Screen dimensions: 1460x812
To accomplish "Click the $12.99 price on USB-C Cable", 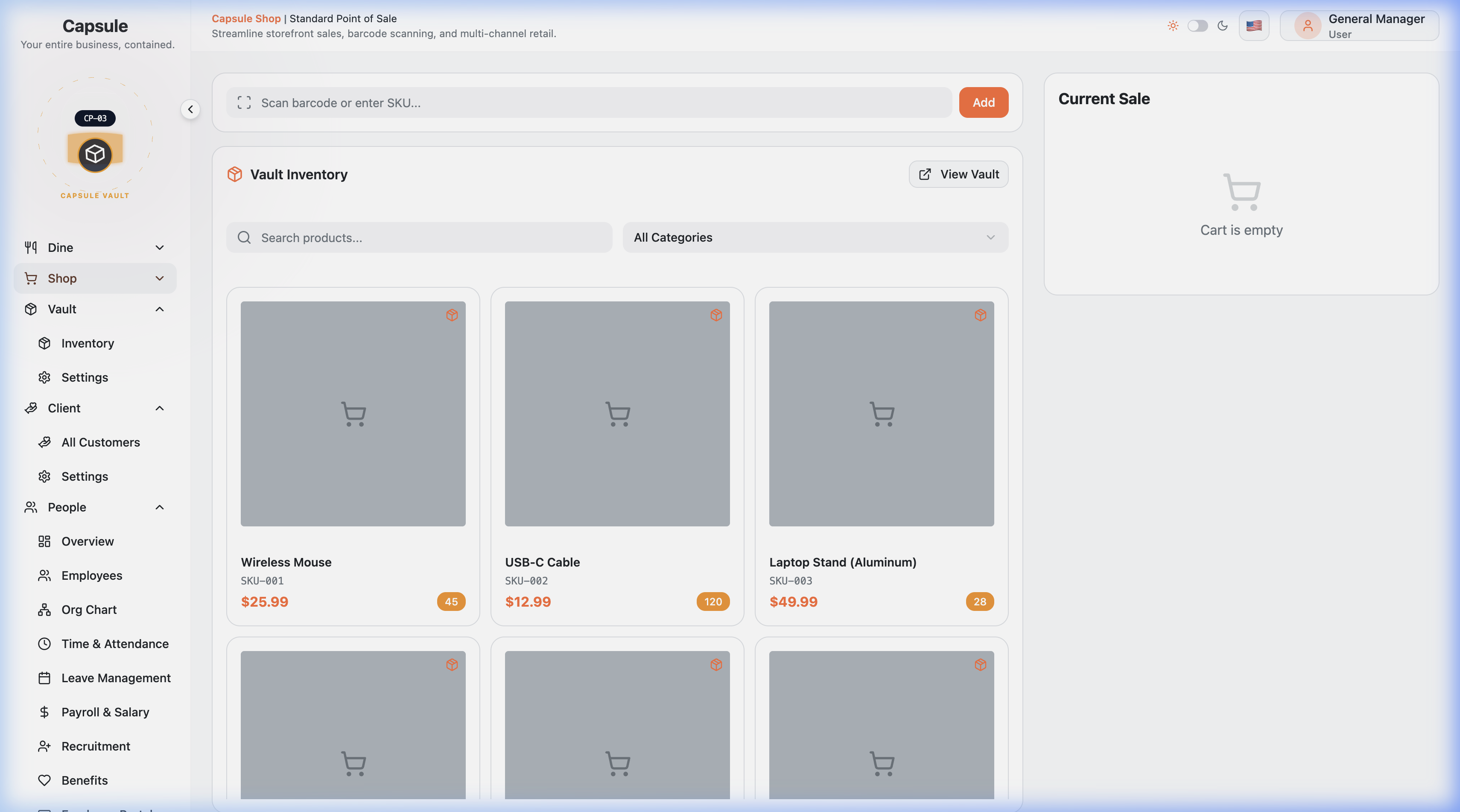I will click(528, 602).
